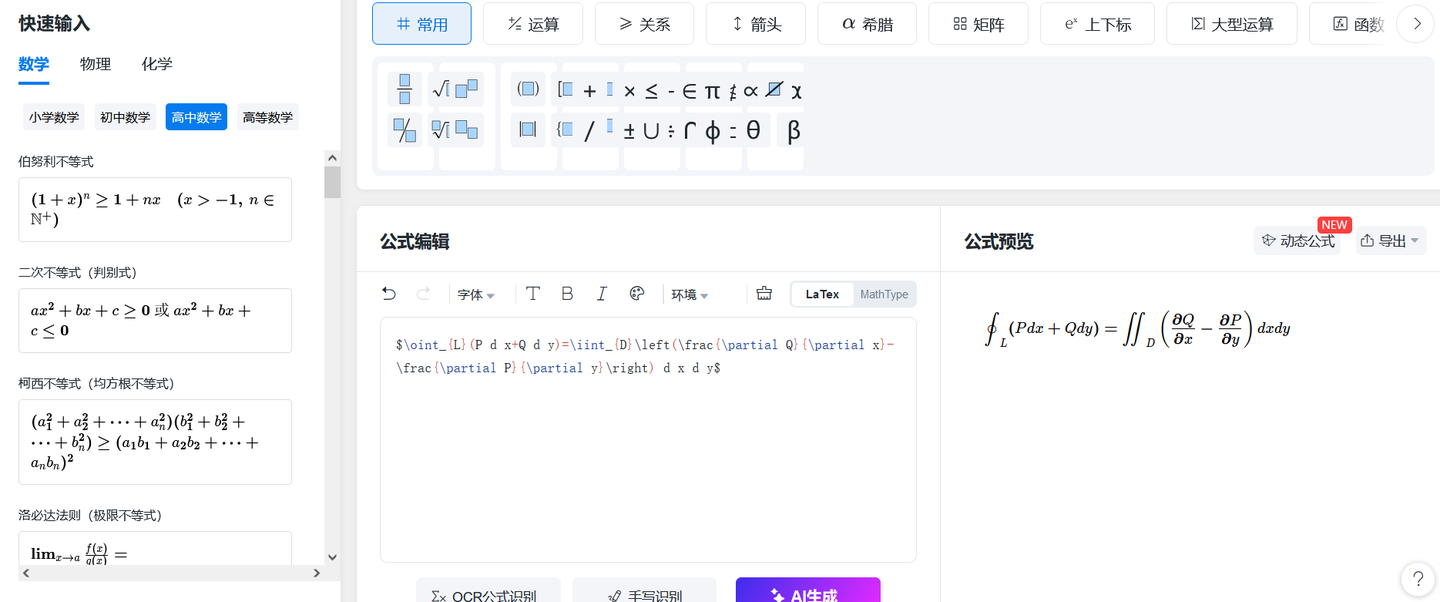Choose the 初中数学 level filter

pyautogui.click(x=125, y=117)
